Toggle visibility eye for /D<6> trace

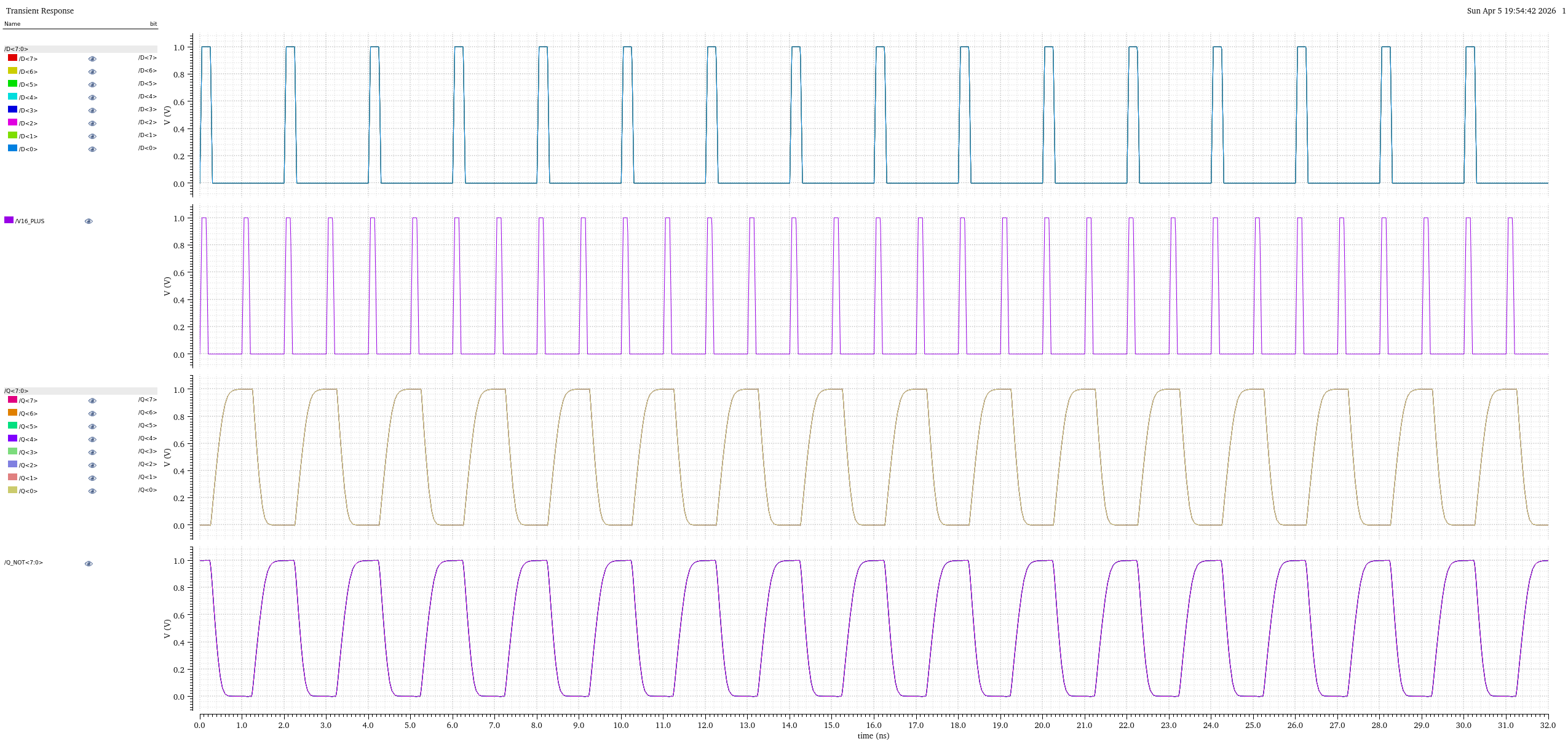92,72
